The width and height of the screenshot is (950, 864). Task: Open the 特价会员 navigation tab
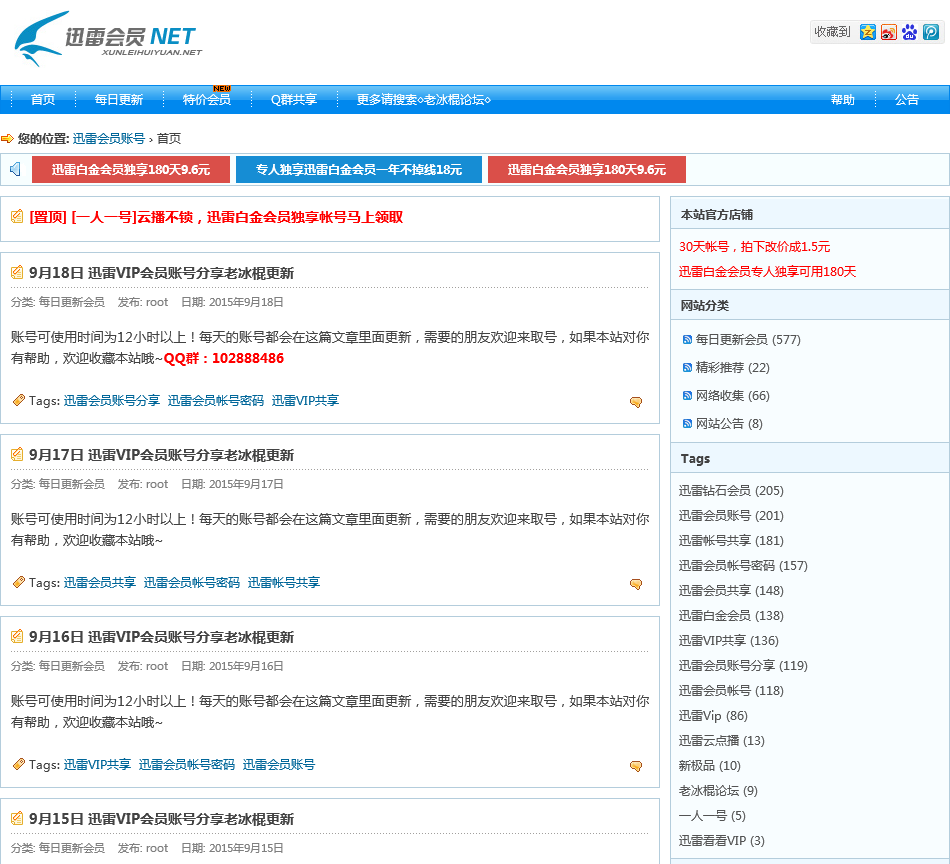click(207, 99)
